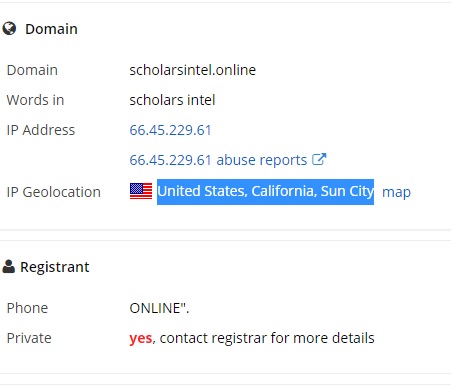
Task: Click the Domain section heading
Action: 51,29
